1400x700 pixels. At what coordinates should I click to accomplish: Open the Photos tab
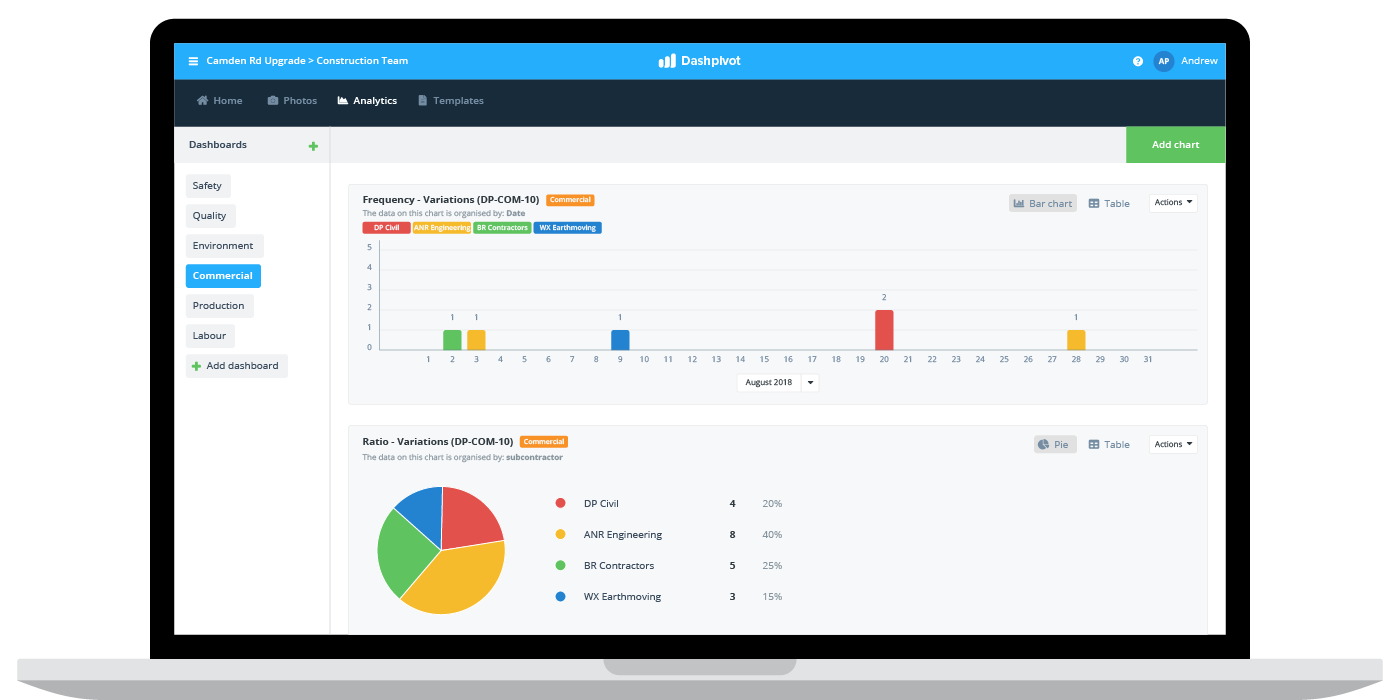pyautogui.click(x=292, y=101)
